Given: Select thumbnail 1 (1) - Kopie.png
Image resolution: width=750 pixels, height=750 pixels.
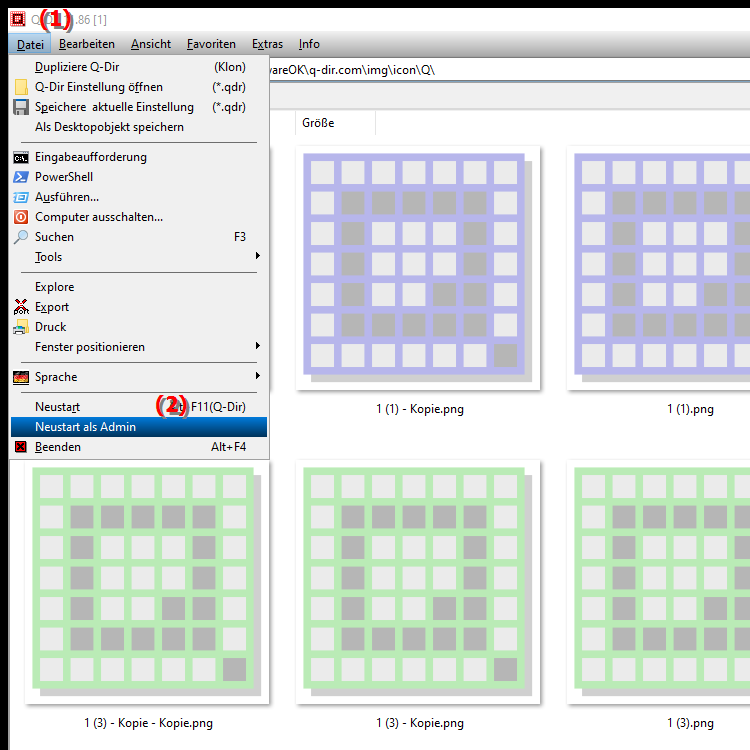Looking at the screenshot, I should click(x=418, y=268).
